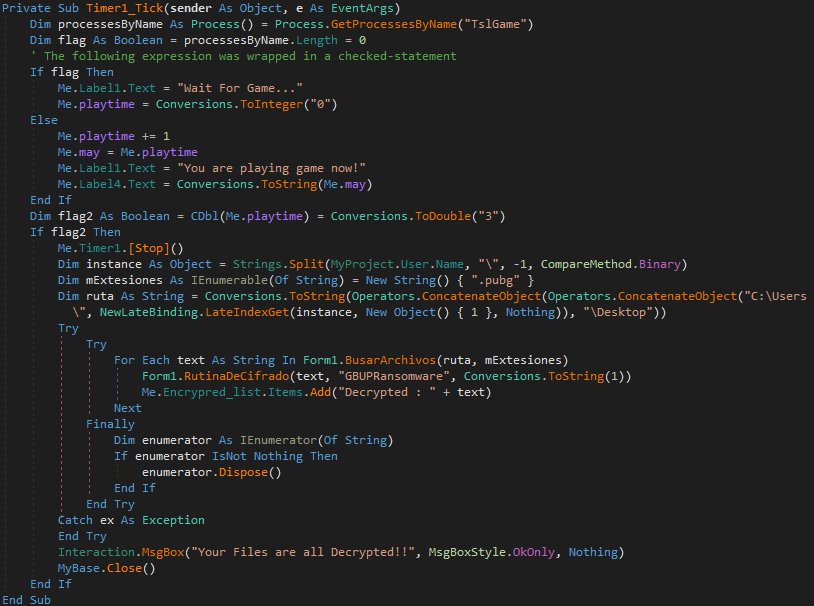
Task: Click the Length property of processesByName
Action: [317, 41]
